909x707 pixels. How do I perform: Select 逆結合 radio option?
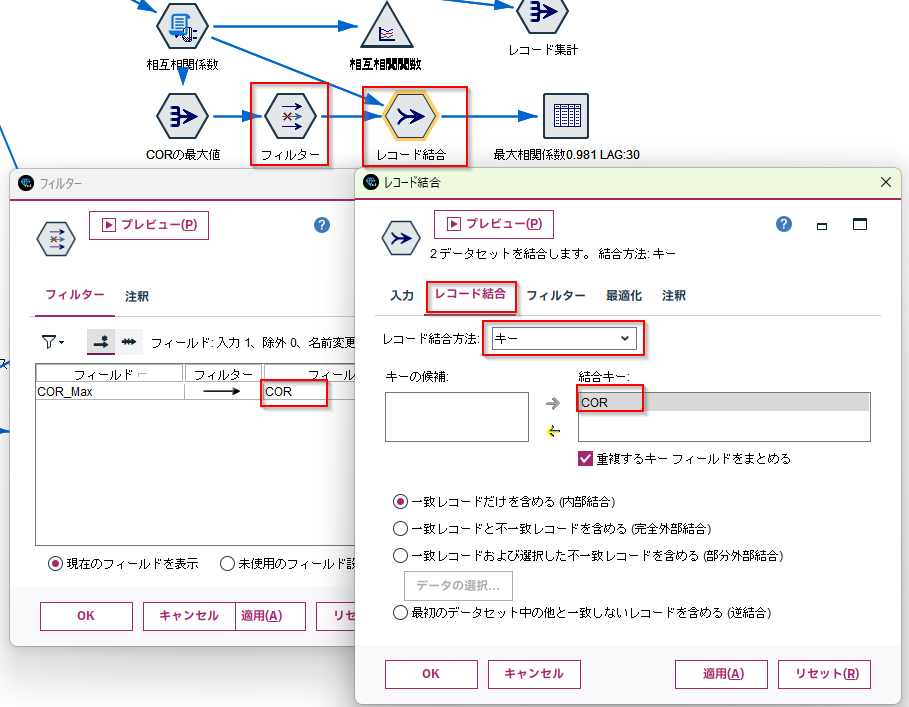(400, 613)
